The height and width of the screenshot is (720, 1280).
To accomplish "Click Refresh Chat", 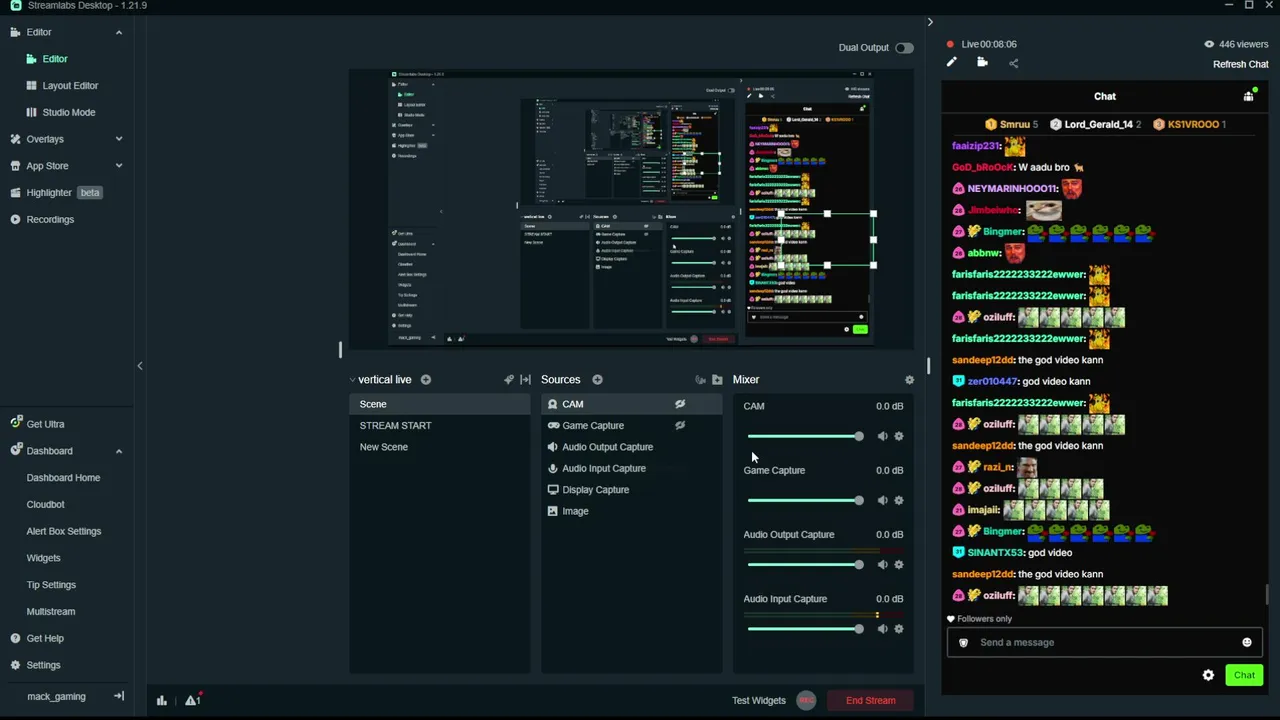I will tap(1241, 64).
